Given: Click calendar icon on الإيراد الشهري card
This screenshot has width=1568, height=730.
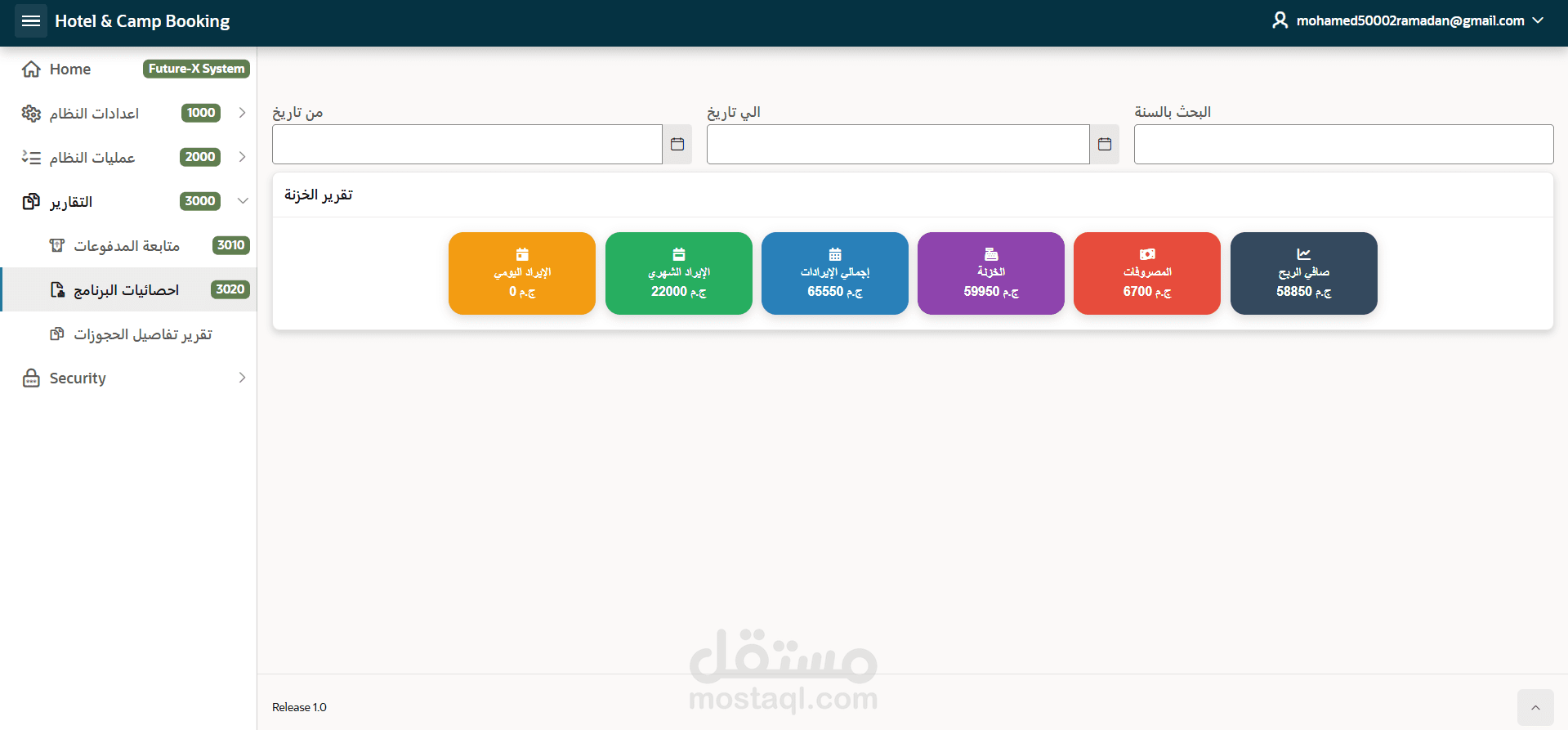Looking at the screenshot, I should click(x=679, y=254).
